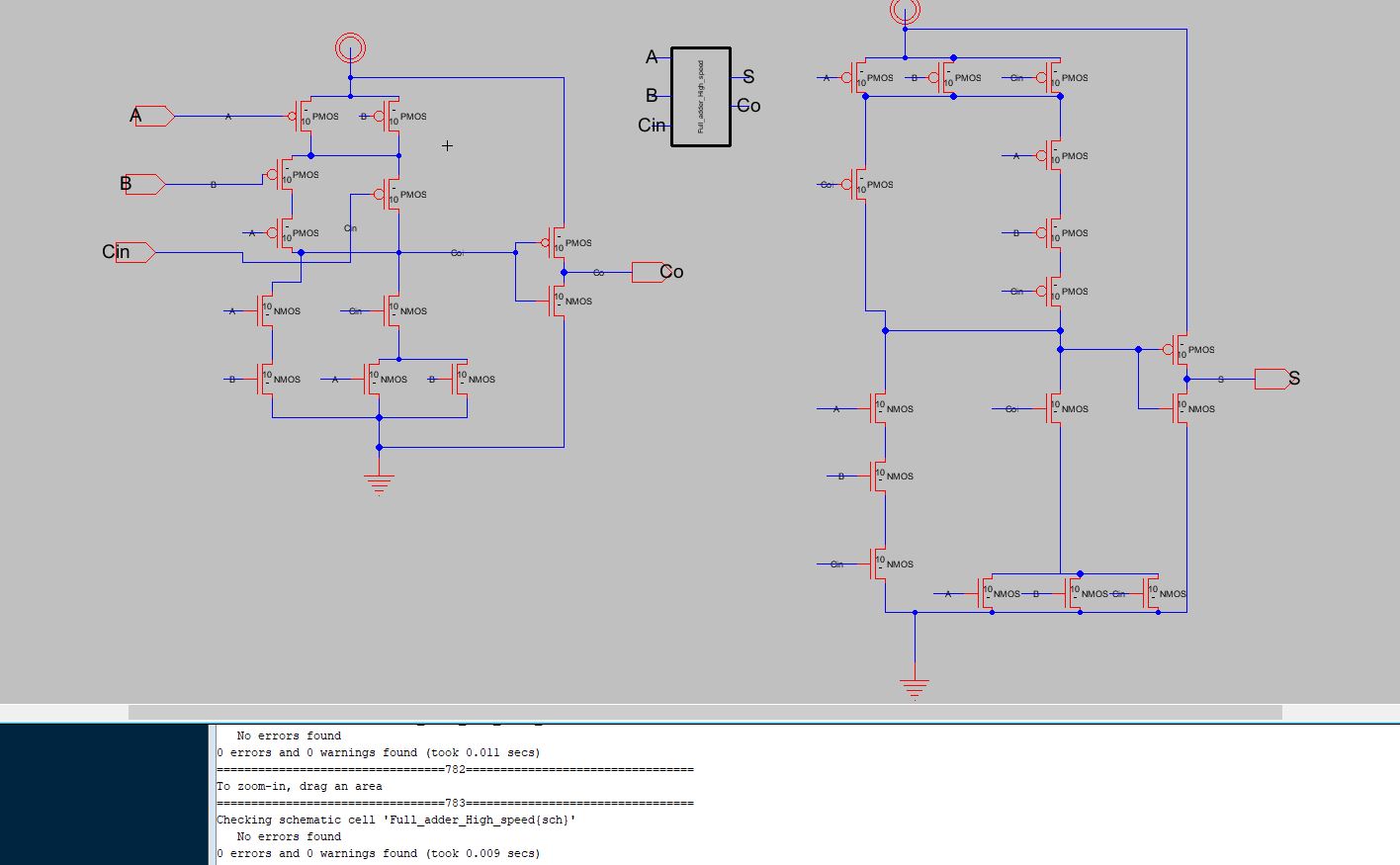The width and height of the screenshot is (1400, 865).
Task: Click the PMOS transistor driving the S output
Action: (x=1180, y=349)
